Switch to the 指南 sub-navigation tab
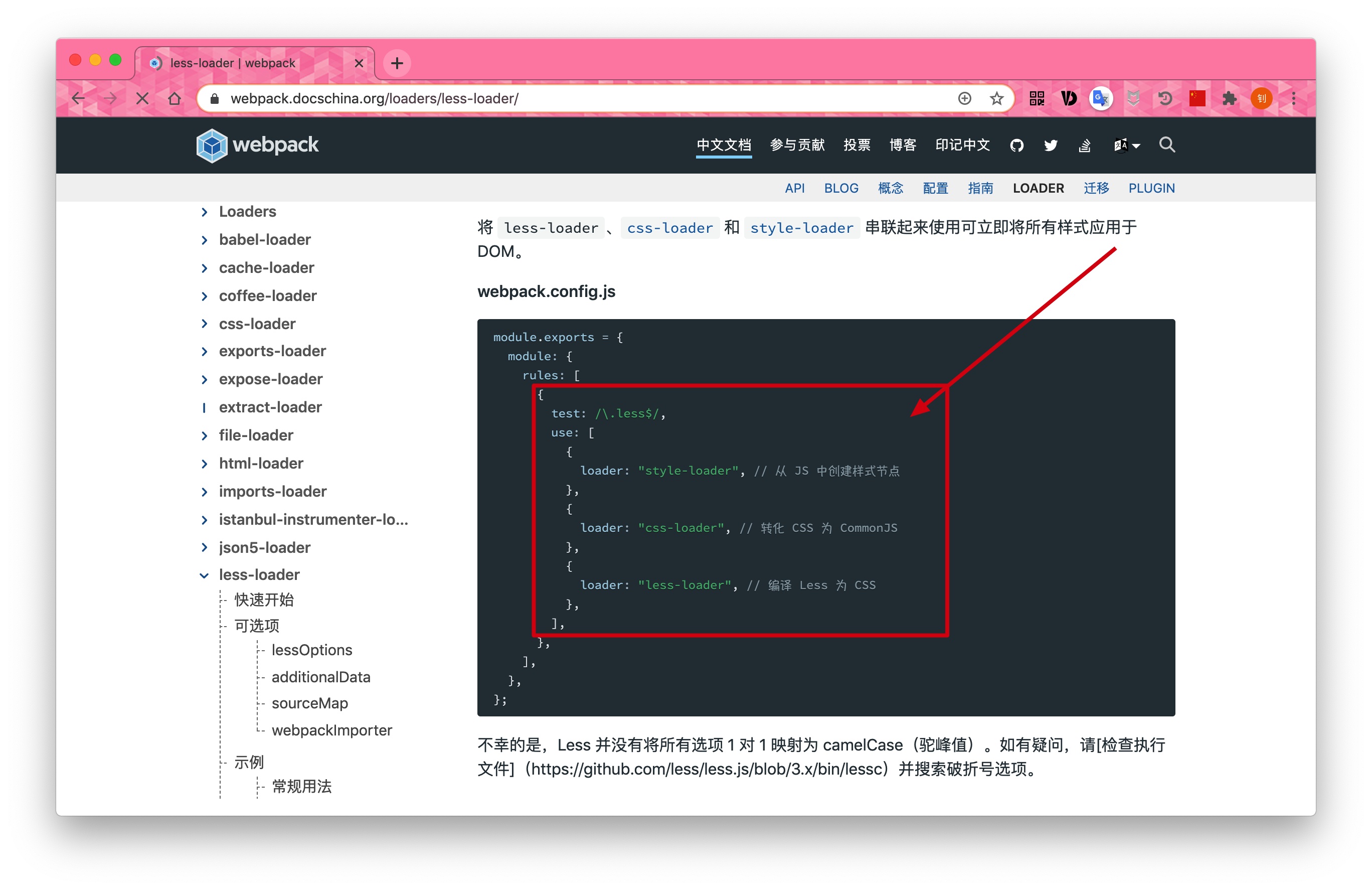1372x890 pixels. [980, 189]
